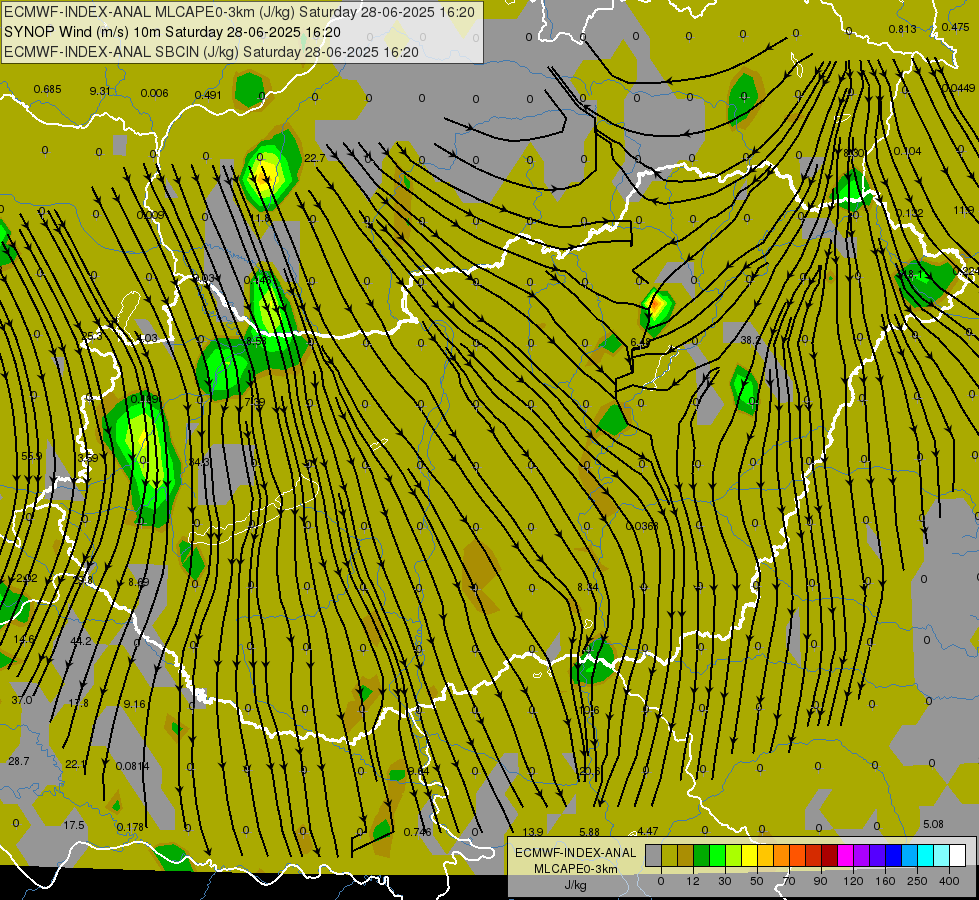Click the 'ECMWF-INDEX-ANAL SBCIN (J/kg)' header line

click(x=211, y=52)
